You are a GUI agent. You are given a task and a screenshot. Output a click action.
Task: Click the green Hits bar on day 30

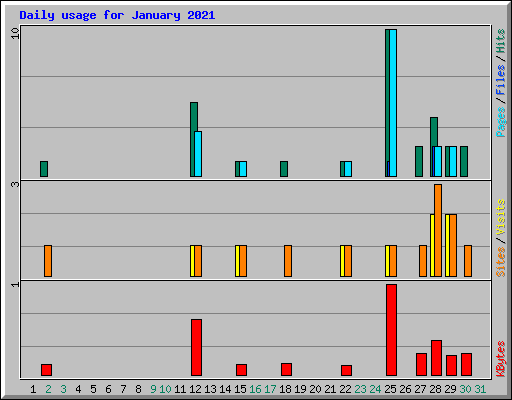point(464,161)
